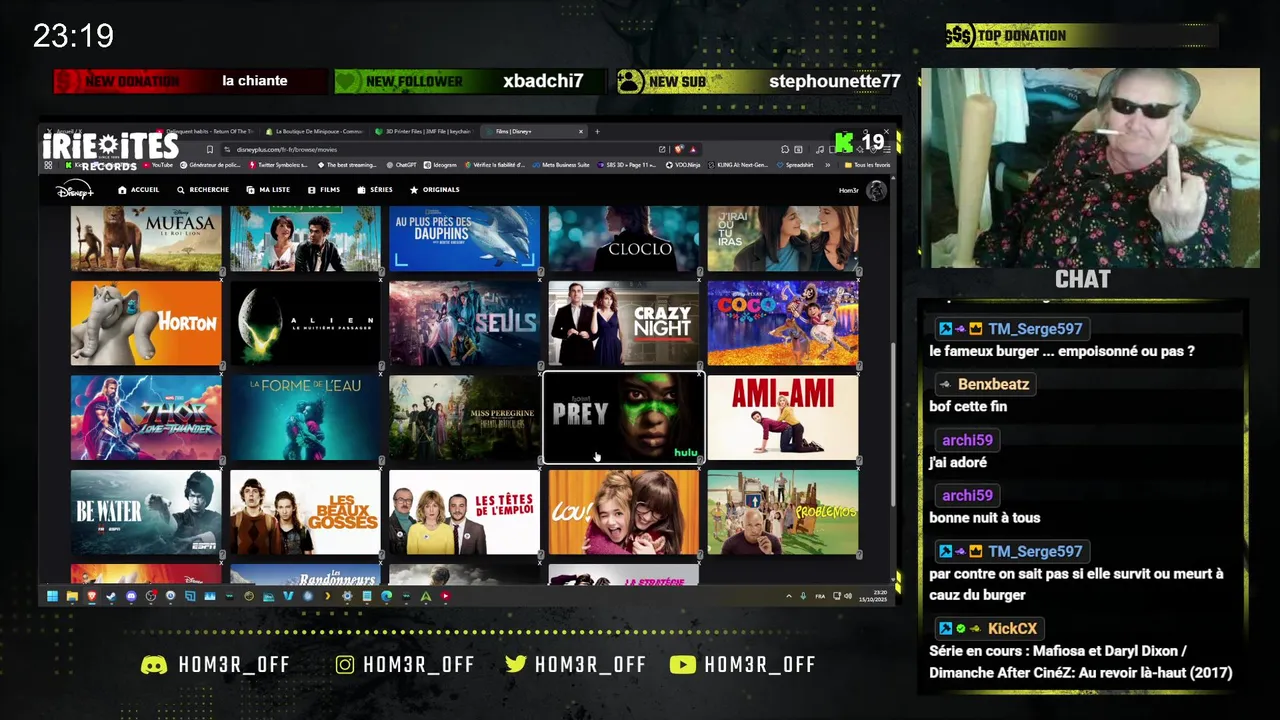Open the Lou! movie tile
This screenshot has width=1280, height=720.
click(623, 512)
